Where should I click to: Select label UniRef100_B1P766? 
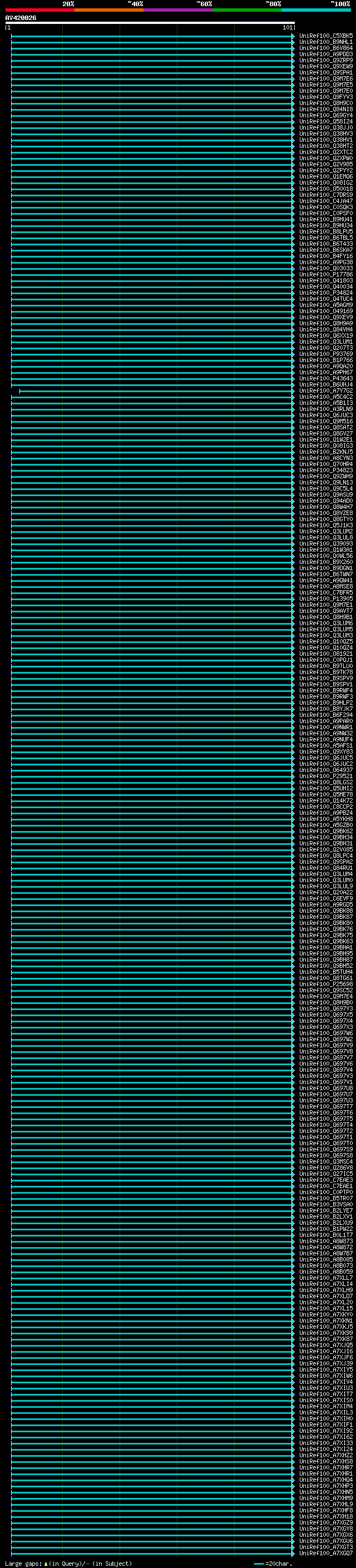pos(326,360)
